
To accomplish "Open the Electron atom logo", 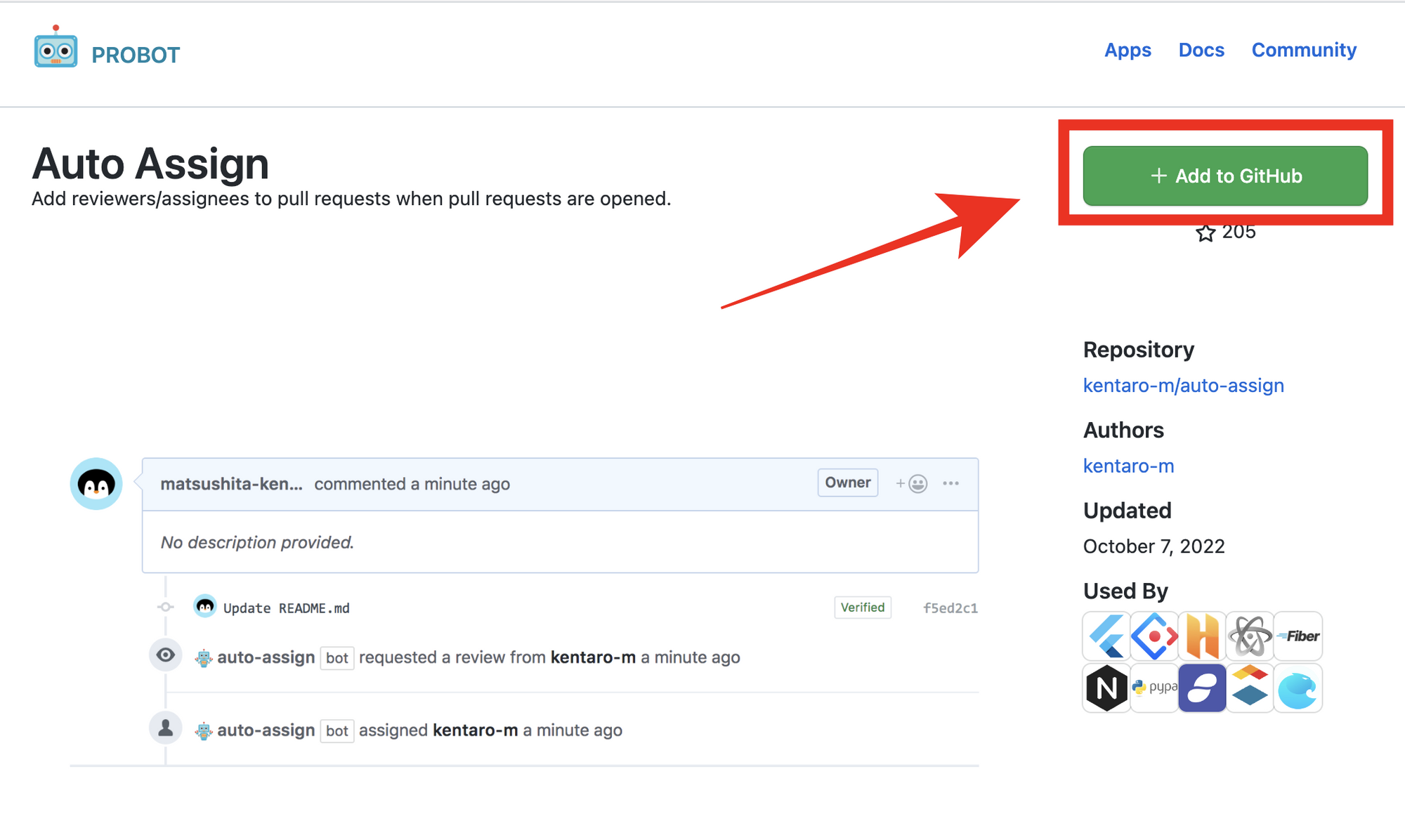I will click(1250, 636).
